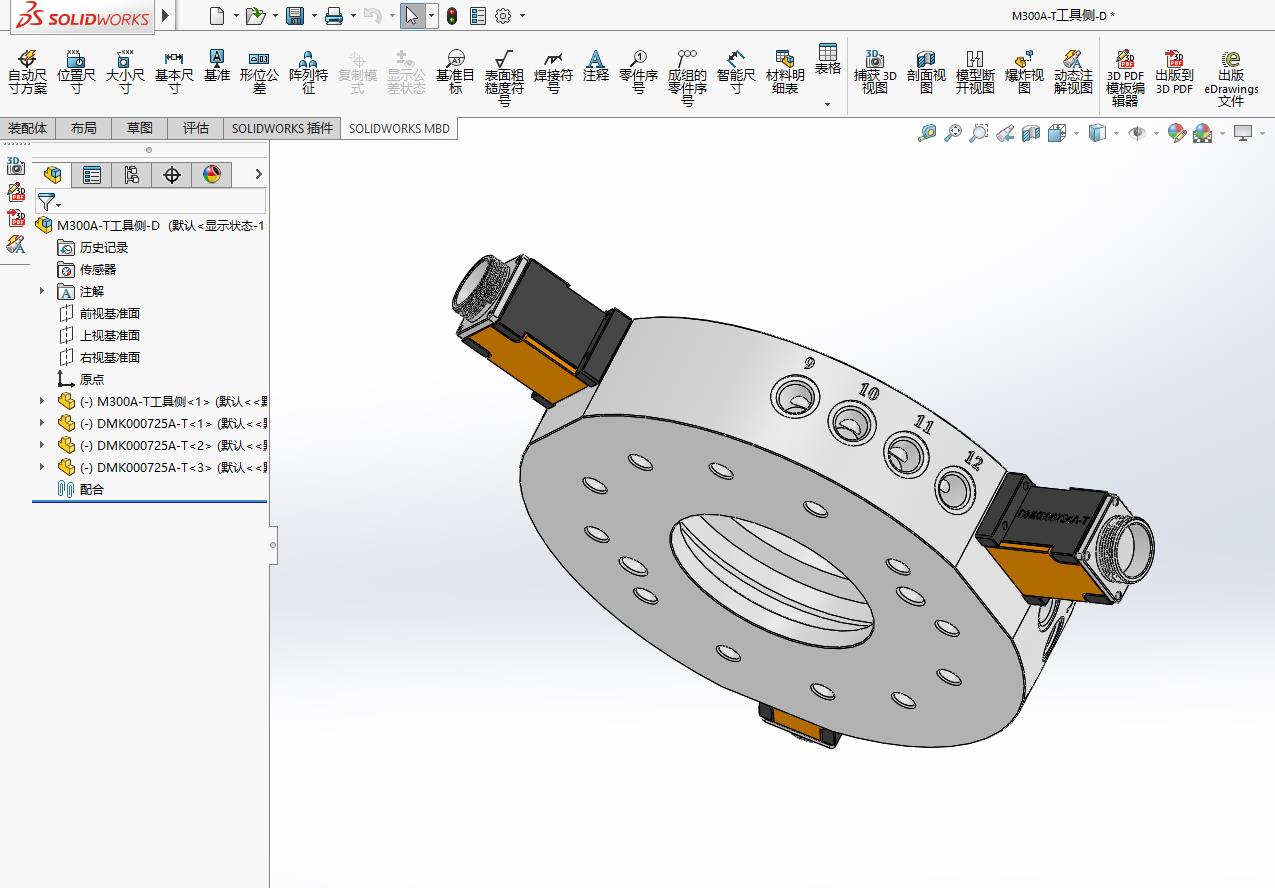This screenshot has width=1275, height=888.
Task: Open the dropdown arrow beside Open file
Action: (x=275, y=16)
